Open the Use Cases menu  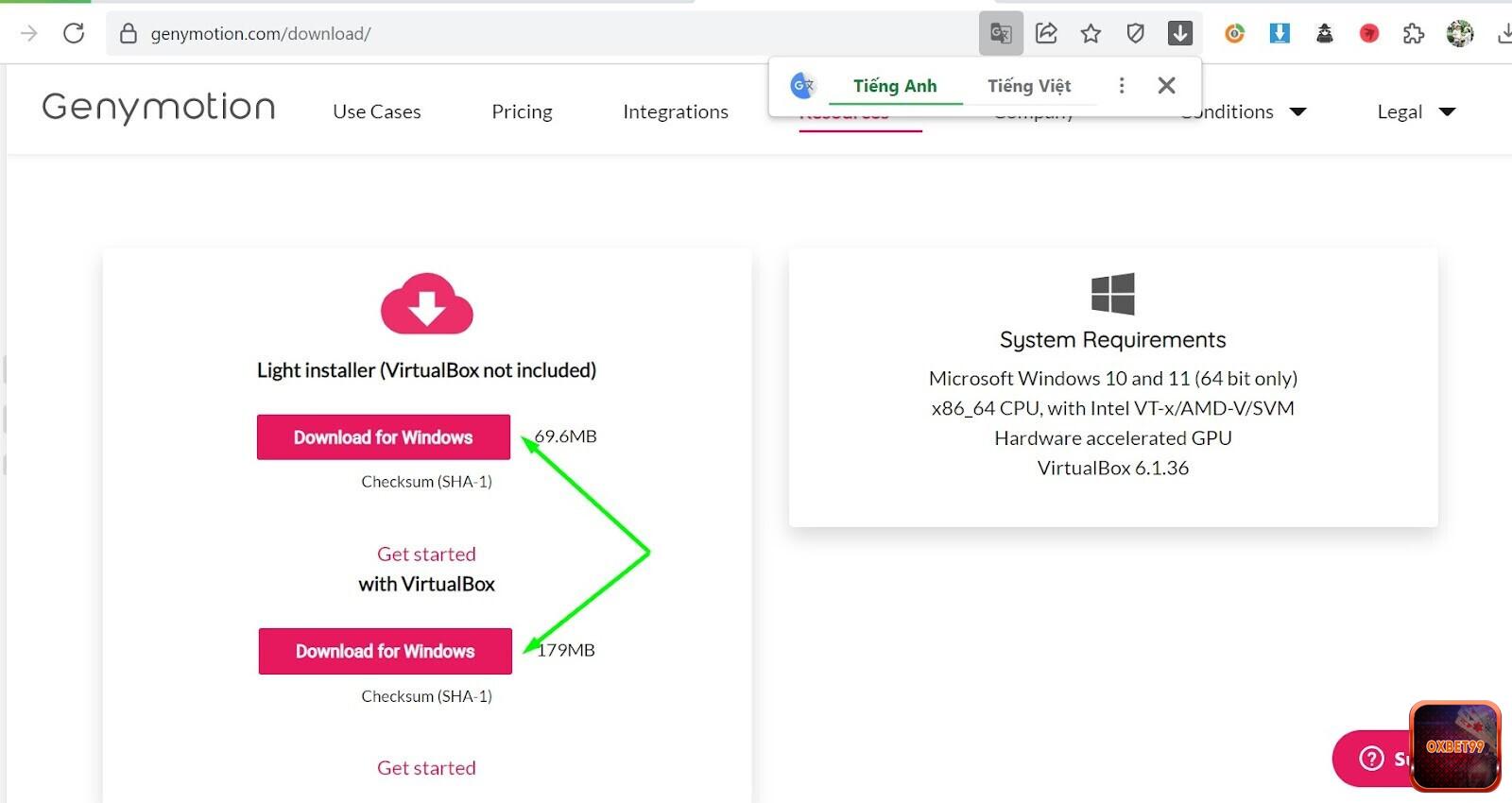[x=377, y=111]
